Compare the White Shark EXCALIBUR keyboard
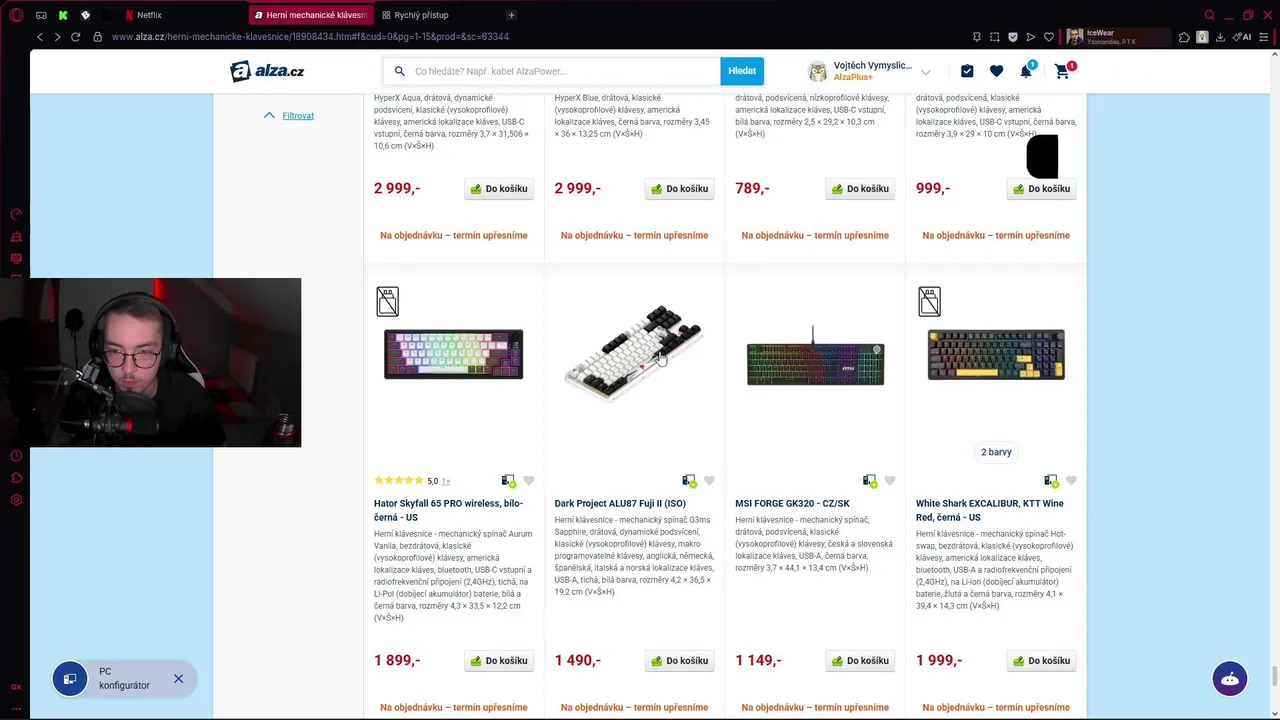The width and height of the screenshot is (1280, 720). [x=1051, y=481]
